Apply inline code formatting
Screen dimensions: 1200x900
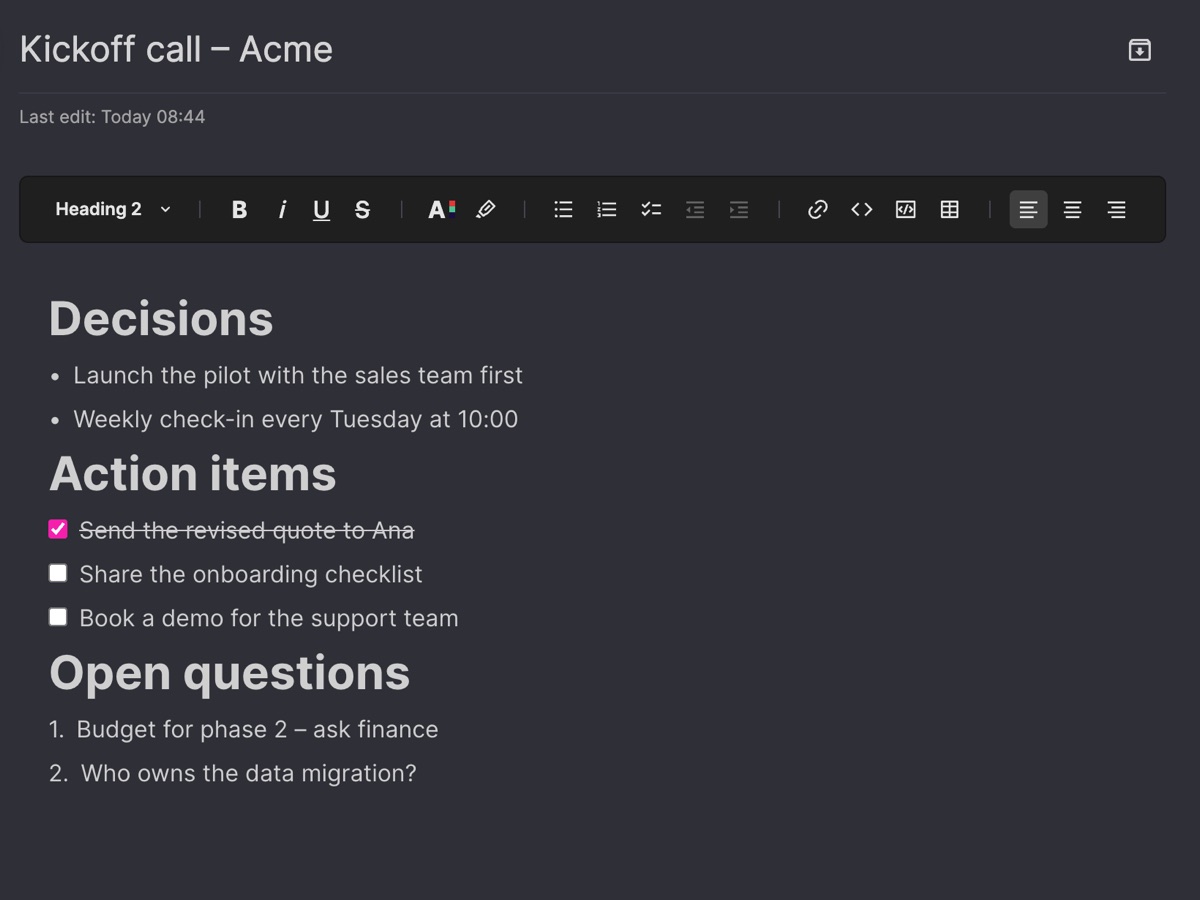tap(862, 209)
